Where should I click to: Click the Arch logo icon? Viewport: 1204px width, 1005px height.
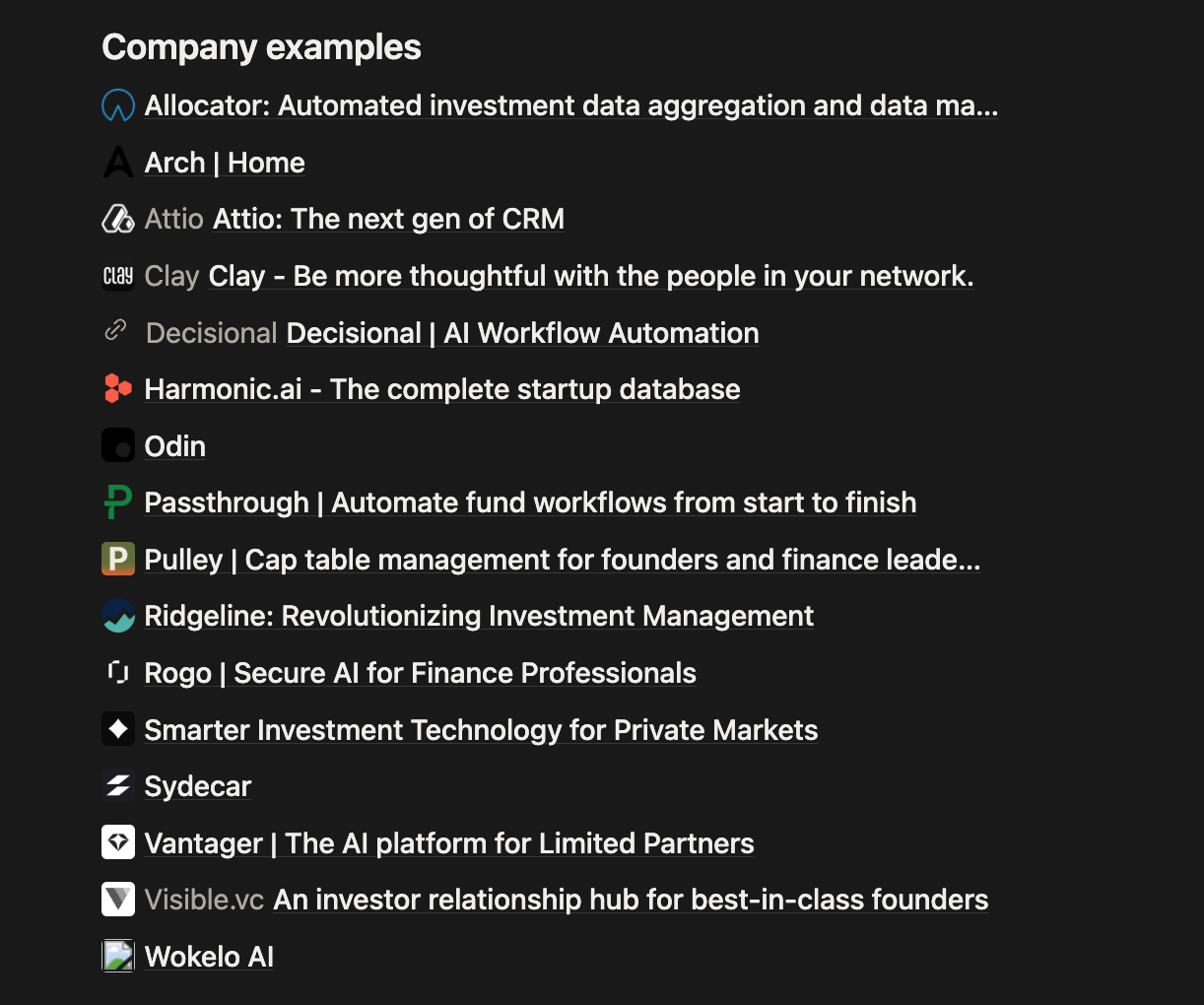pyautogui.click(x=118, y=163)
